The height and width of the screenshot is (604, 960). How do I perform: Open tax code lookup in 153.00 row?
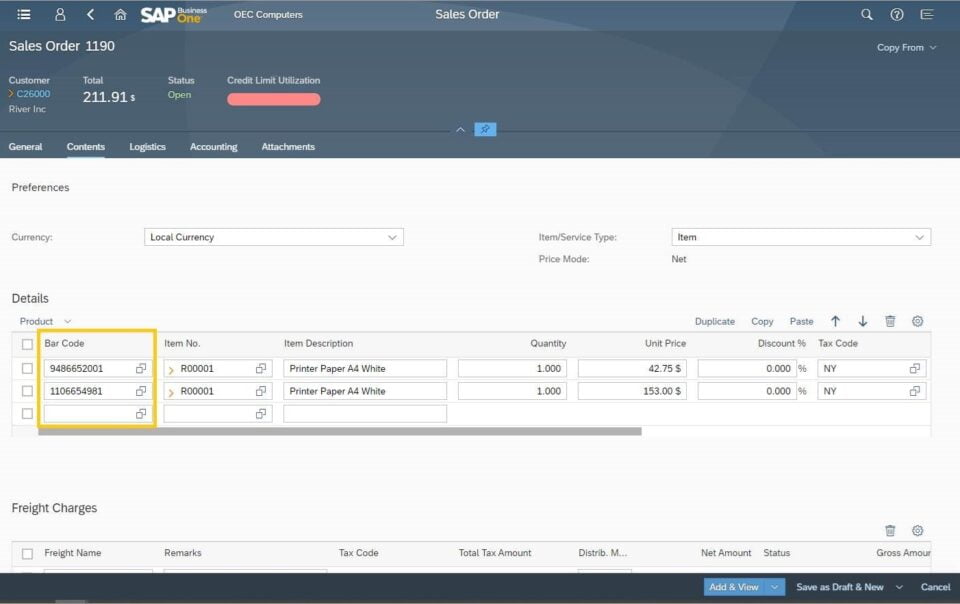(x=915, y=391)
